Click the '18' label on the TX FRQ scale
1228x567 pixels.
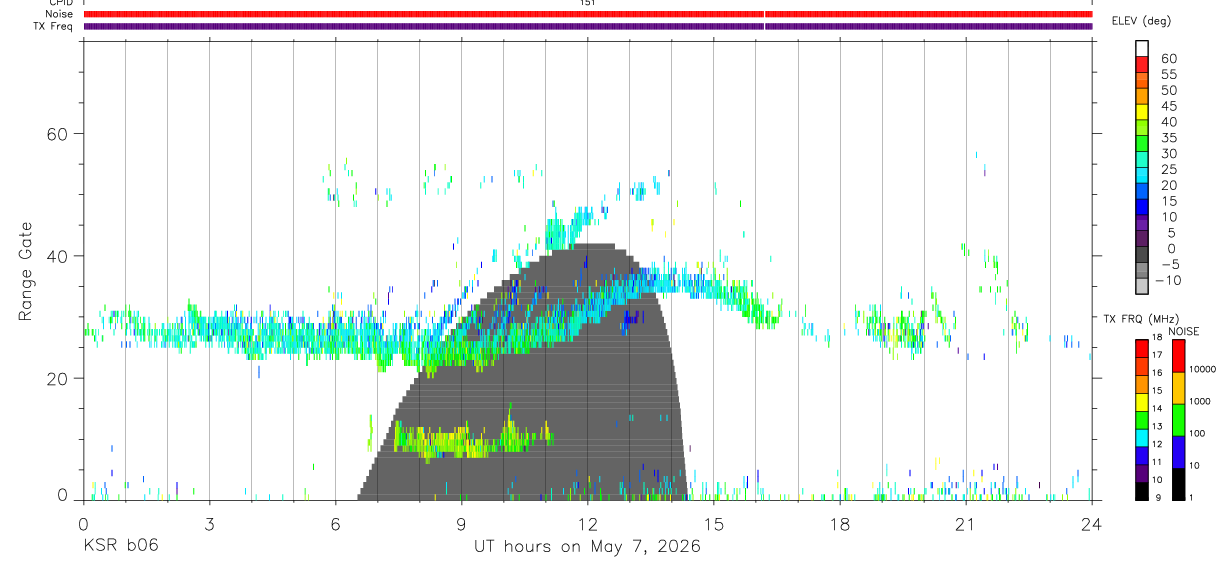[x=1157, y=337]
